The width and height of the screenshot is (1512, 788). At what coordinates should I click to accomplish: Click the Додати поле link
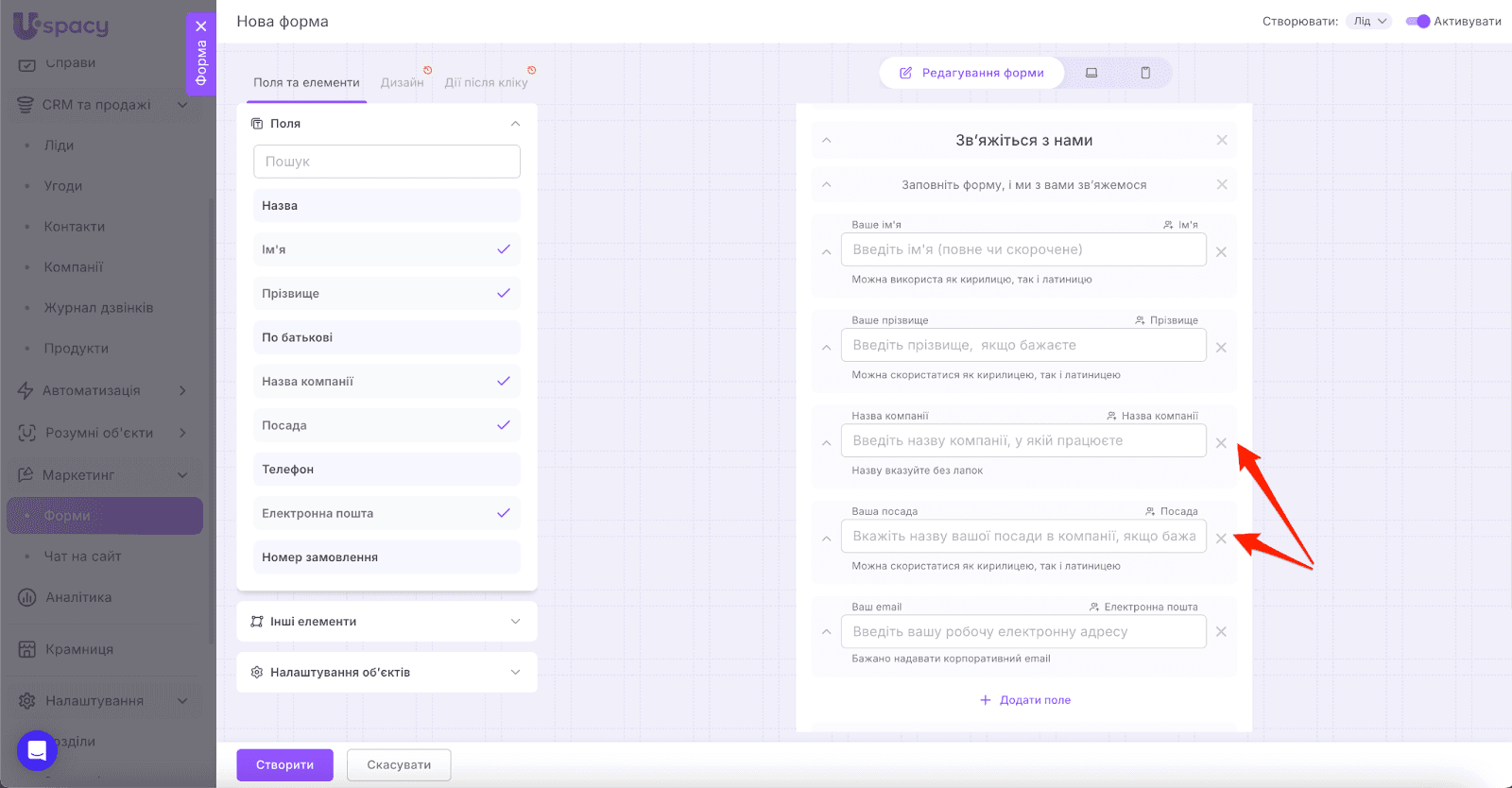[x=1025, y=700]
